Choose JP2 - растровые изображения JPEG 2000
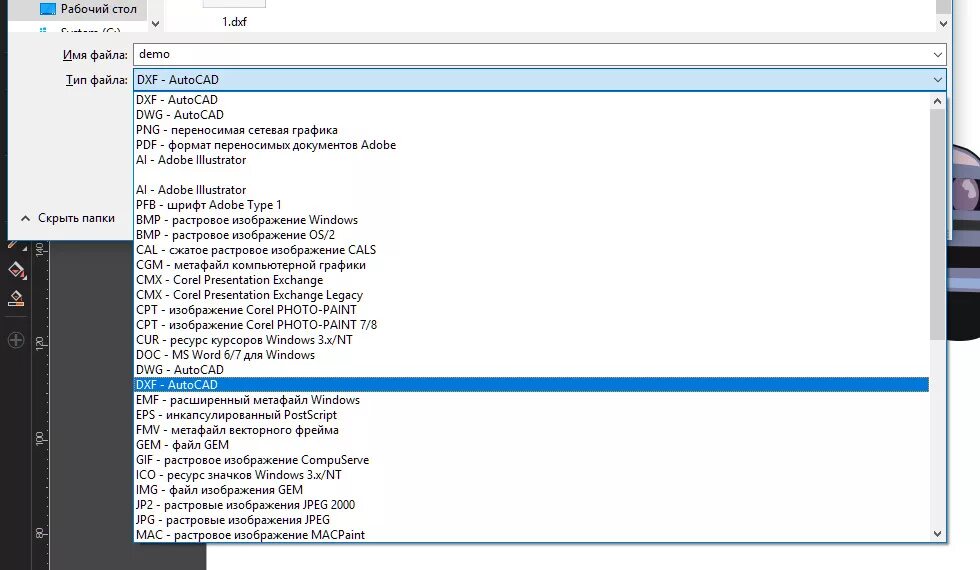 (x=531, y=505)
